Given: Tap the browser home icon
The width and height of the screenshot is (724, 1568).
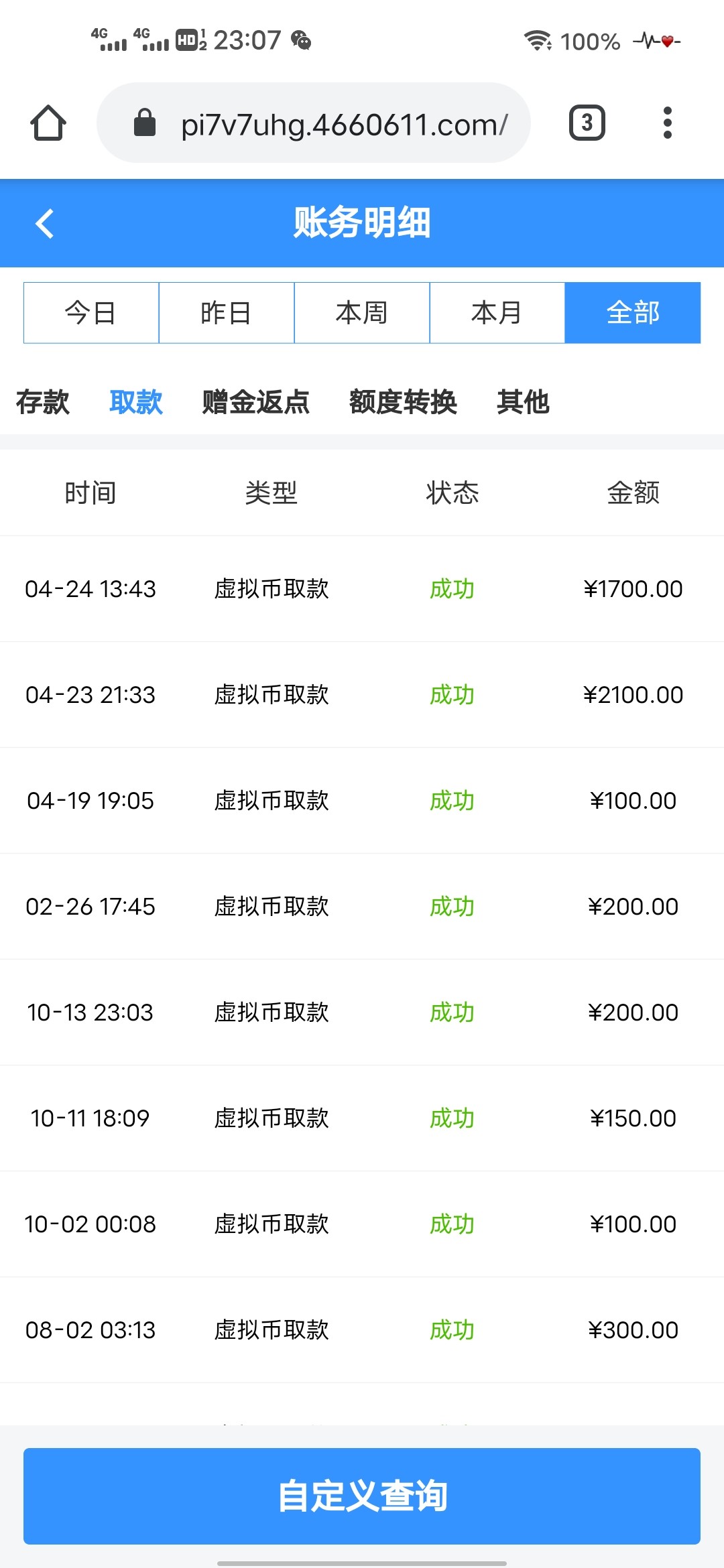Looking at the screenshot, I should click(48, 123).
